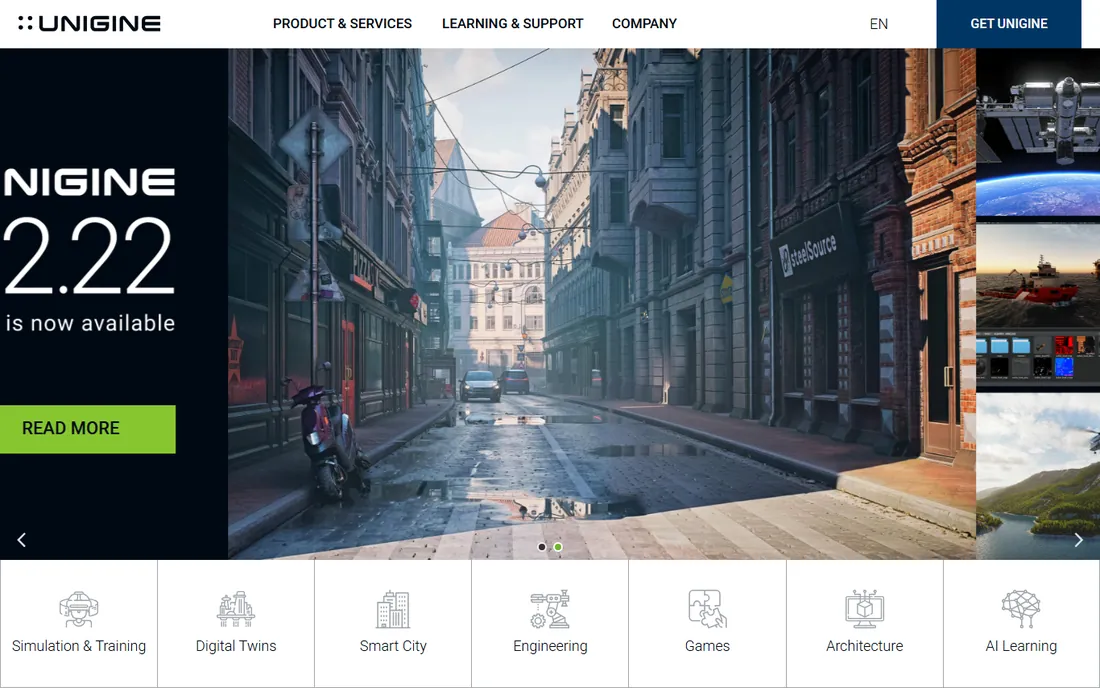This screenshot has width=1100, height=688.
Task: Open the Learning & Support menu
Action: pyautogui.click(x=512, y=24)
